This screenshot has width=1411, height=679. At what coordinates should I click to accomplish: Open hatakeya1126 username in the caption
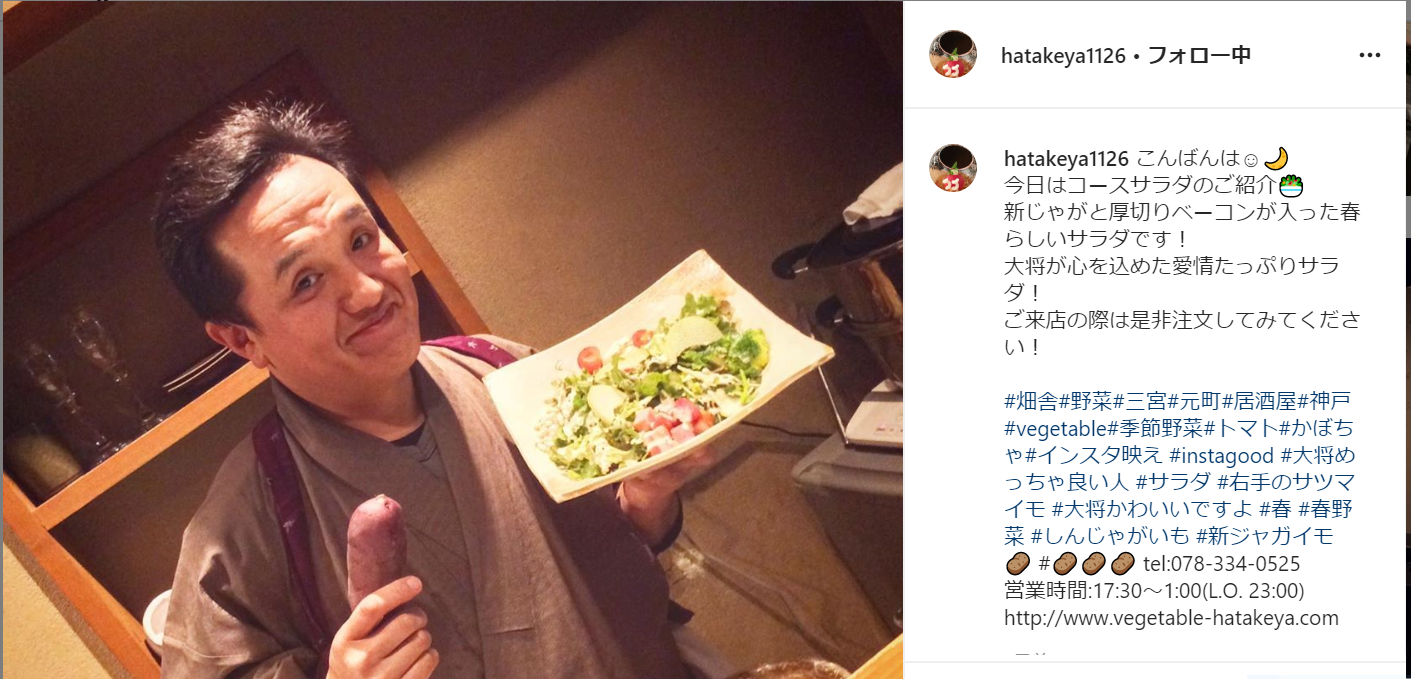click(x=1066, y=159)
